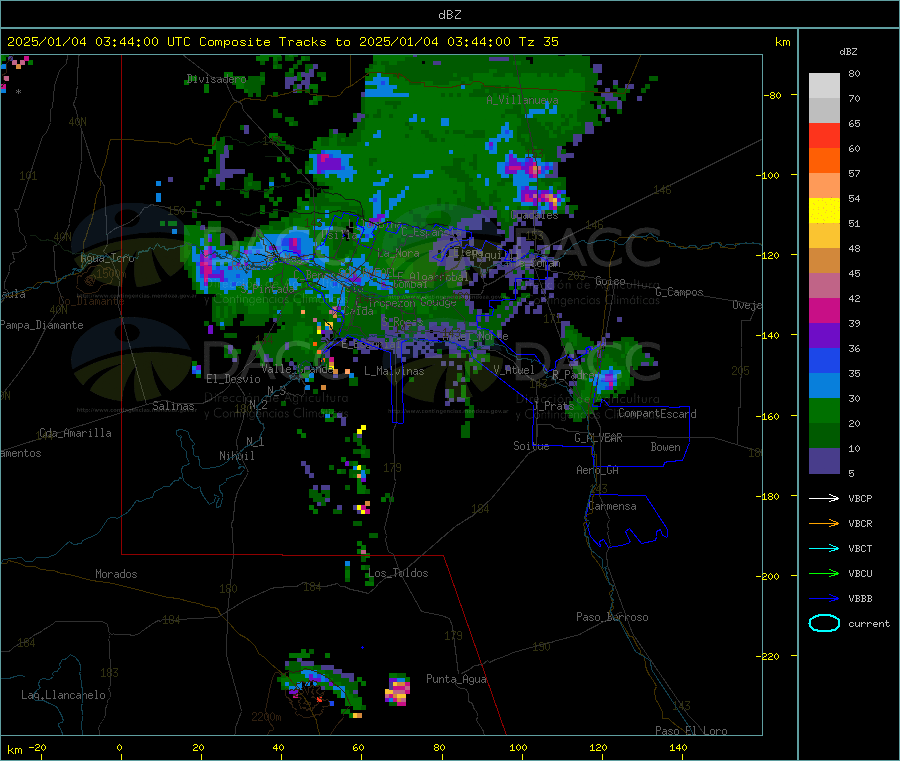Click the orange VBCR arrow legend icon

[824, 523]
